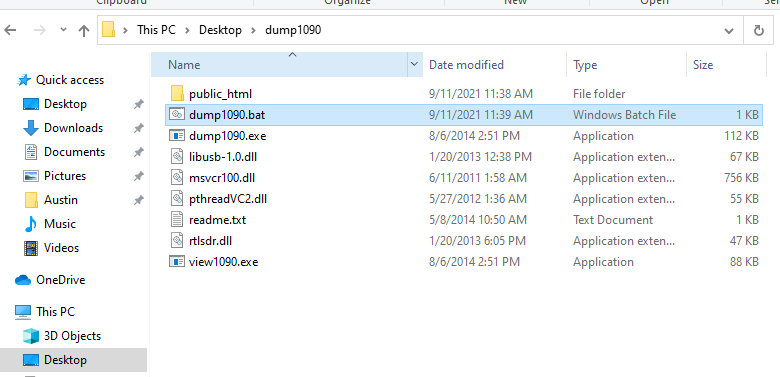Click the folder icon in address bar
Image resolution: width=780 pixels, height=377 pixels.
click(x=109, y=30)
